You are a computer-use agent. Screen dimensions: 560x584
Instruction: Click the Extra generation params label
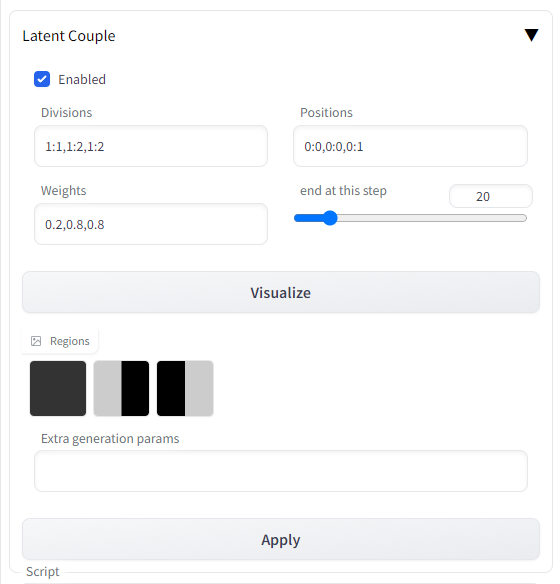[110, 439]
